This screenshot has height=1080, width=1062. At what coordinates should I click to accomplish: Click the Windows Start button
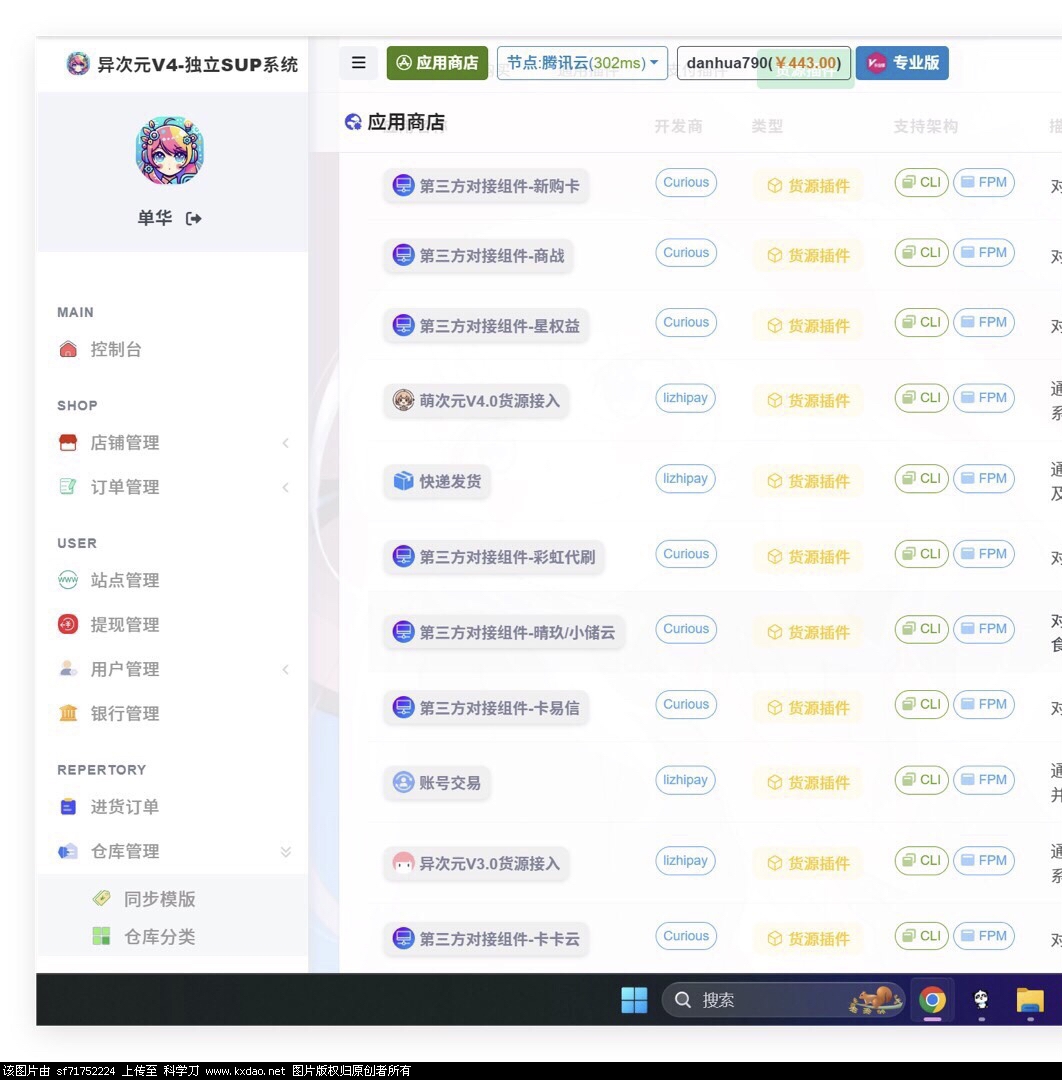[634, 1000]
